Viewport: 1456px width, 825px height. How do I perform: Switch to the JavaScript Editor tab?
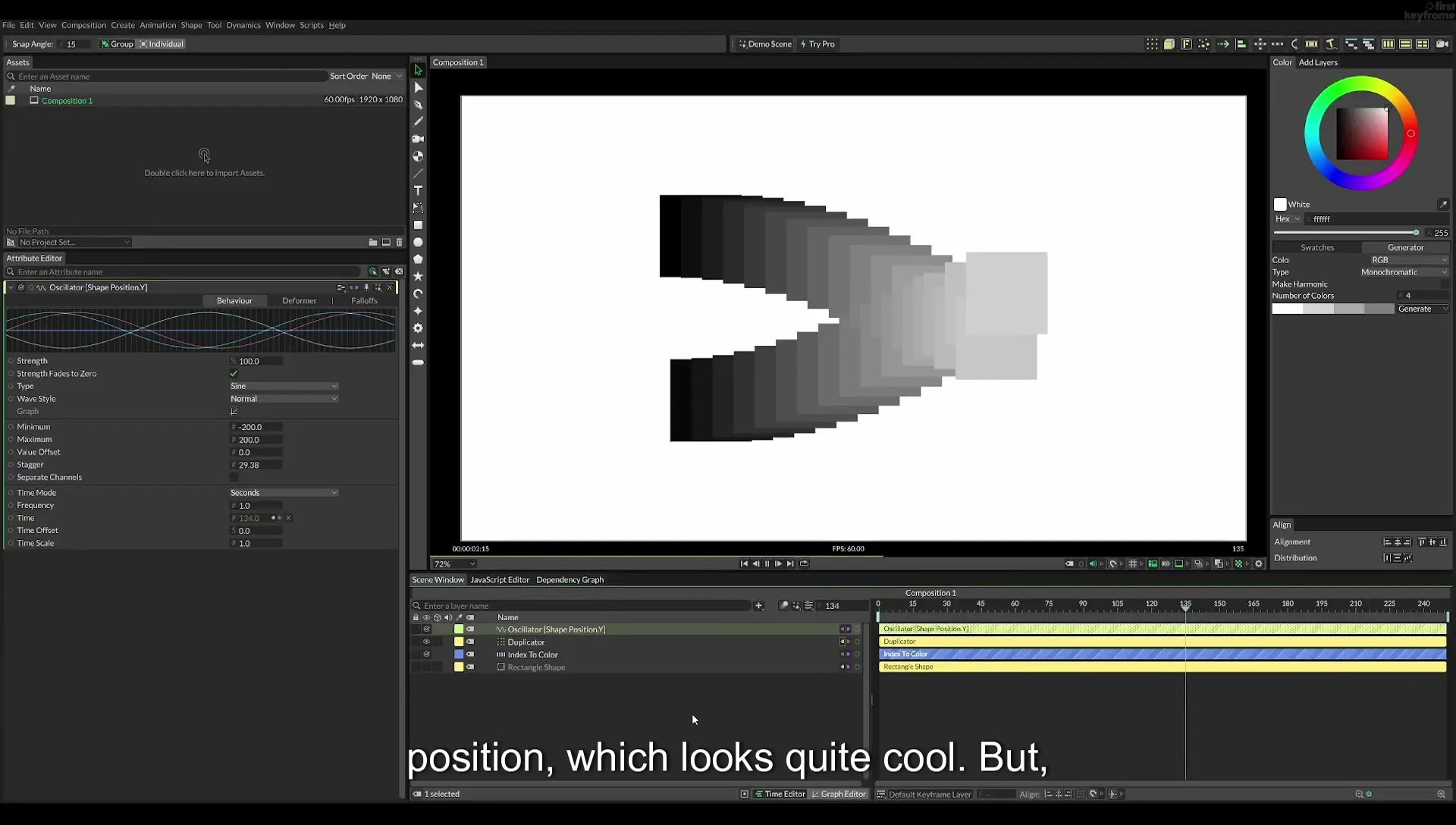click(500, 580)
